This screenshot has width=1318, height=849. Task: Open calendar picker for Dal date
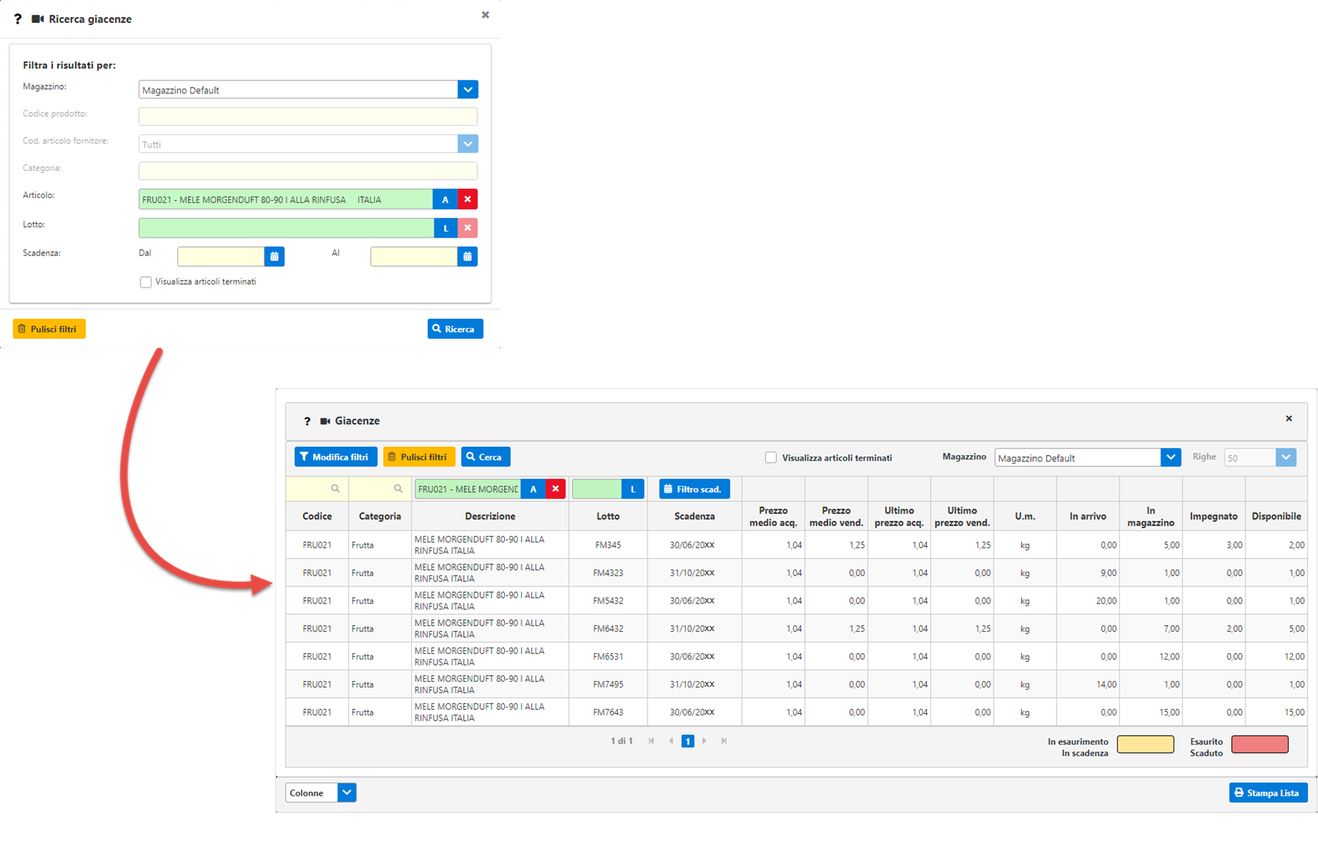274,256
